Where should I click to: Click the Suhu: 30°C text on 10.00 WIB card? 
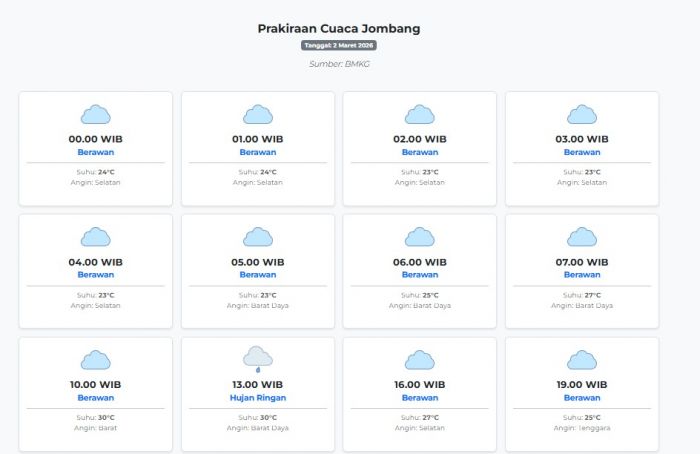pyautogui.click(x=96, y=417)
